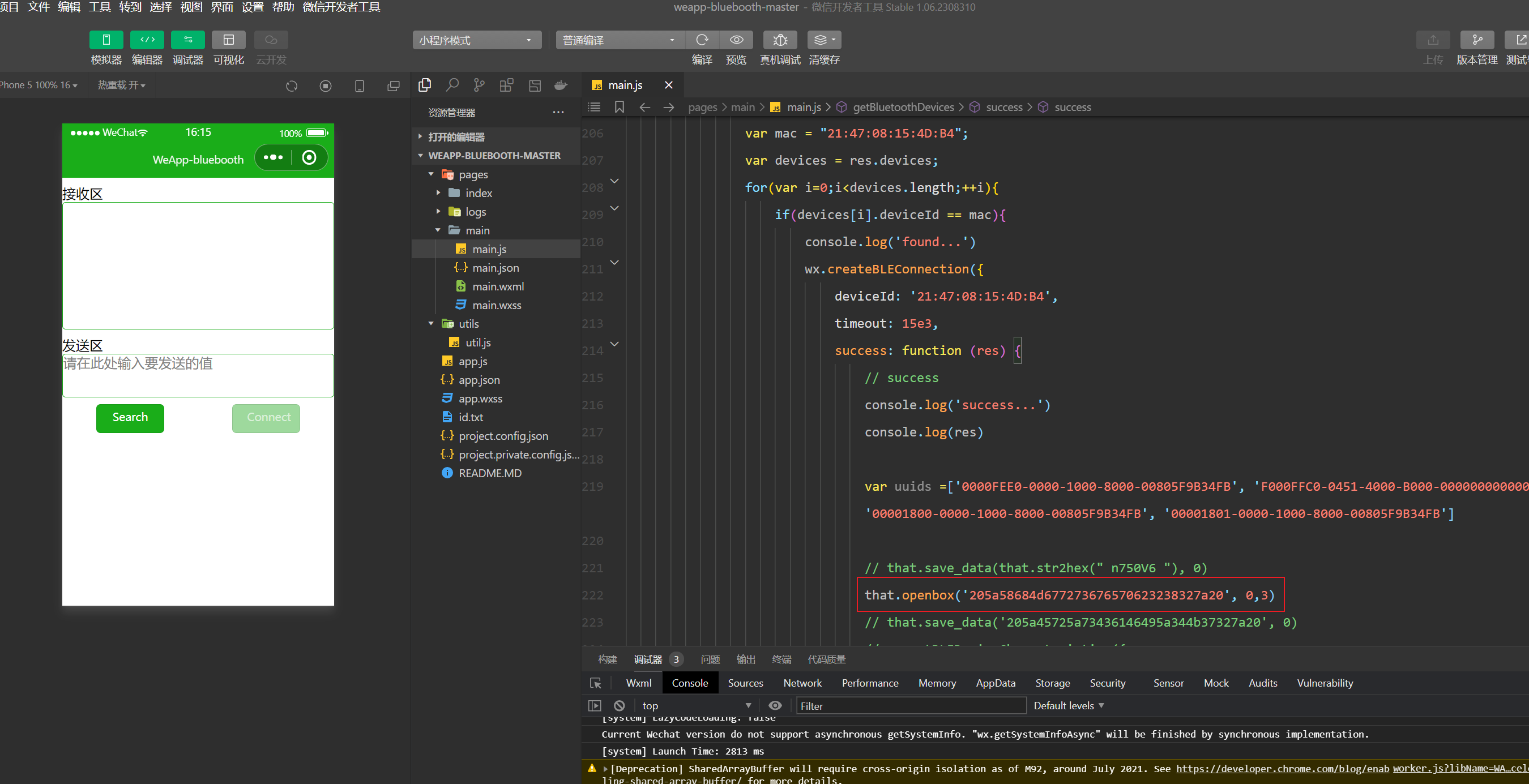Open the developer.chrome.com deprecation link

pyautogui.click(x=1282, y=769)
